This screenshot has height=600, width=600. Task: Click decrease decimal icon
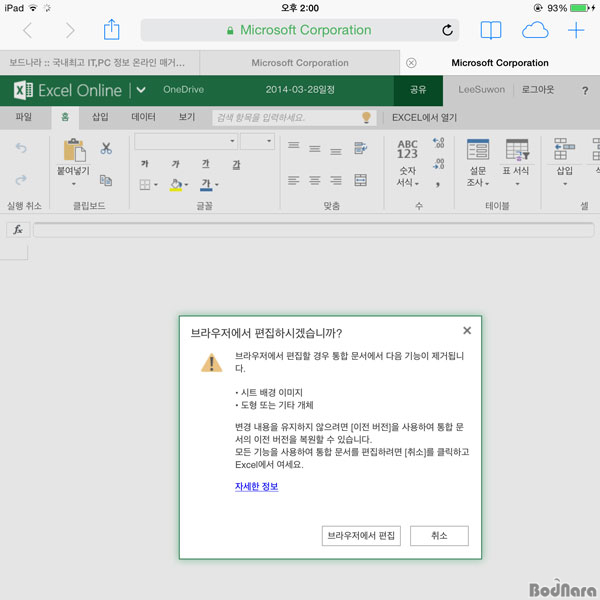click(x=439, y=164)
